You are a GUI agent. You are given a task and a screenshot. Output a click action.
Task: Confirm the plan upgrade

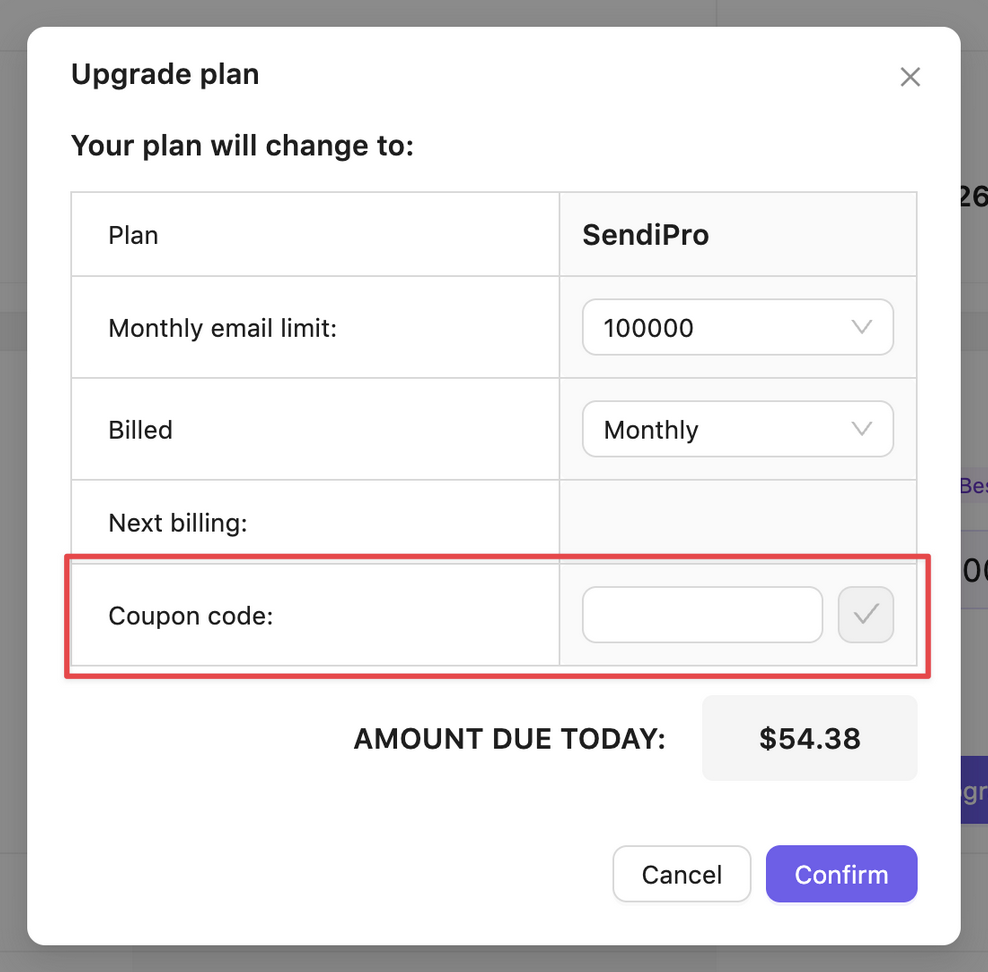(x=841, y=874)
